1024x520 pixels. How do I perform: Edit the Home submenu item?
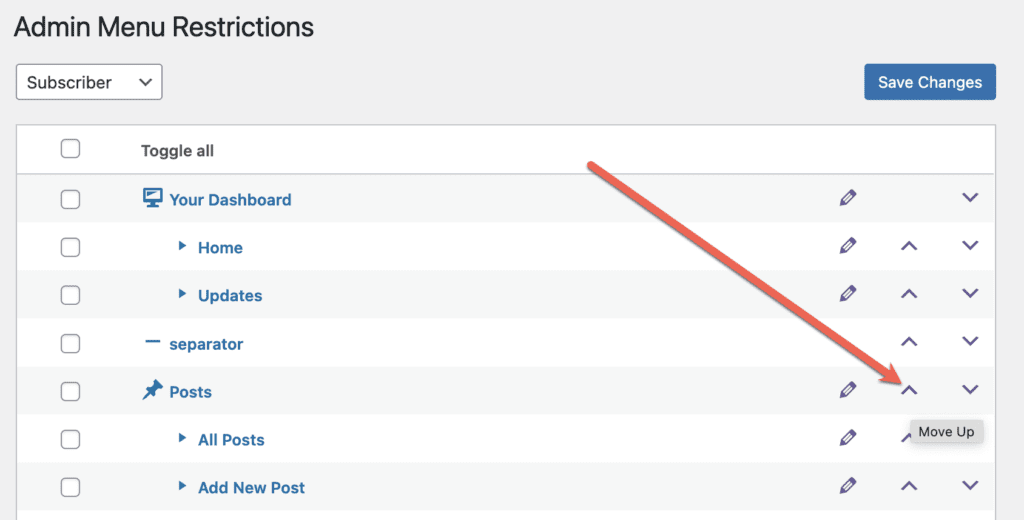[x=848, y=246]
